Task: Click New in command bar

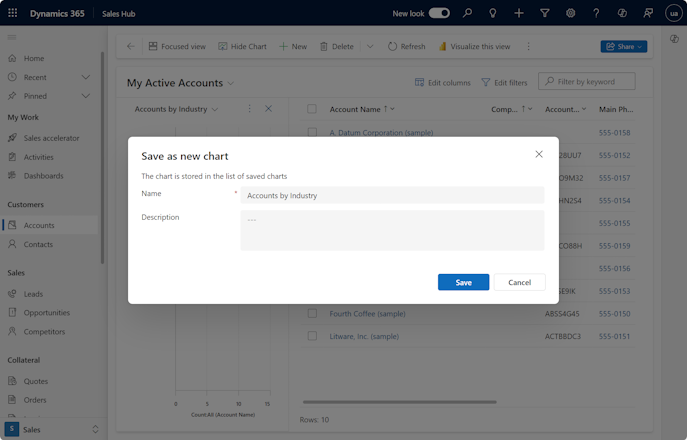Action: [293, 46]
